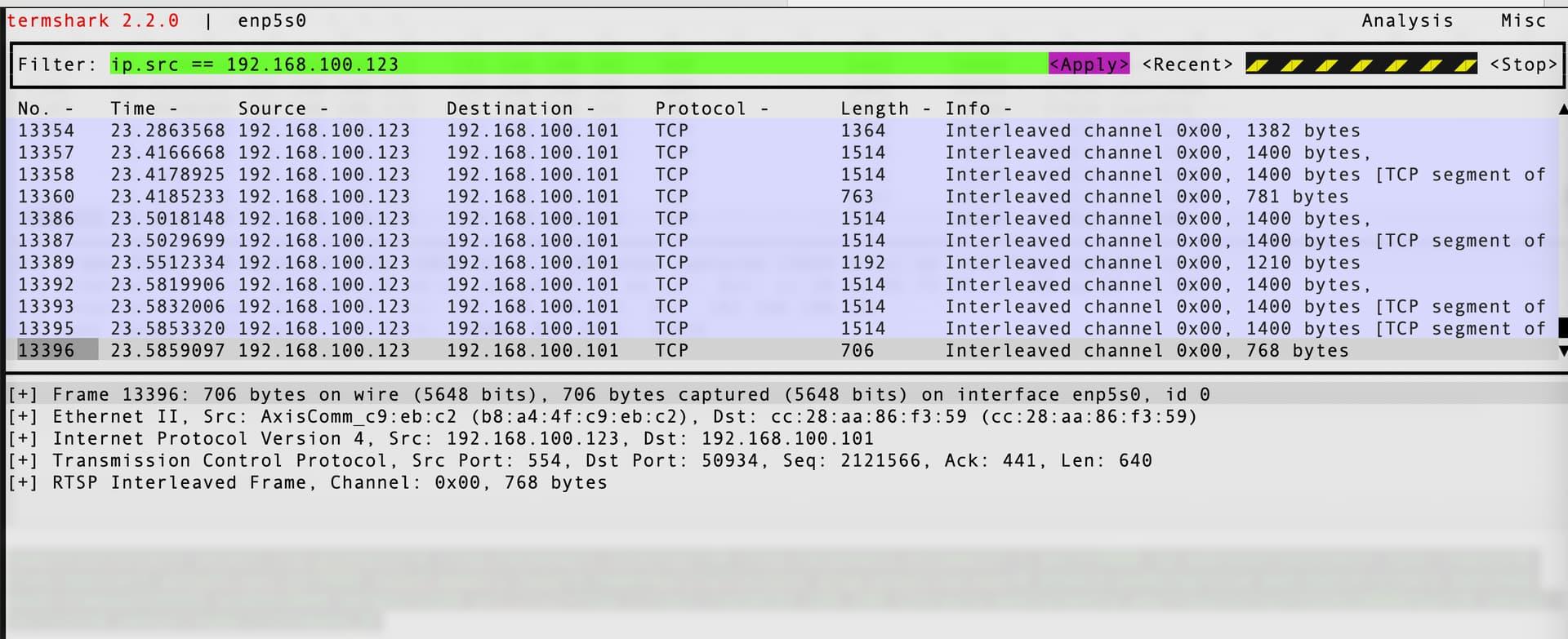Image resolution: width=1568 pixels, height=639 pixels.
Task: Click the packet list scrollbar thumb
Action: pos(1563,328)
